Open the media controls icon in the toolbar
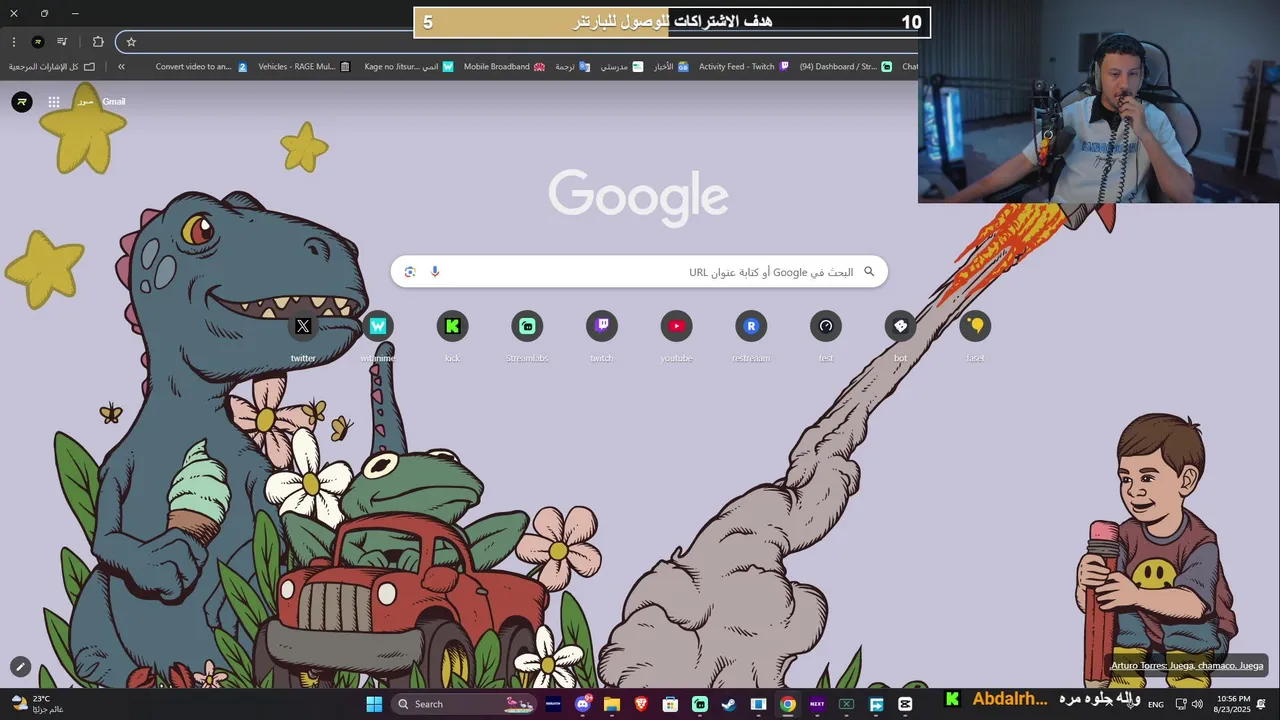The height and width of the screenshot is (720, 1280). click(62, 42)
